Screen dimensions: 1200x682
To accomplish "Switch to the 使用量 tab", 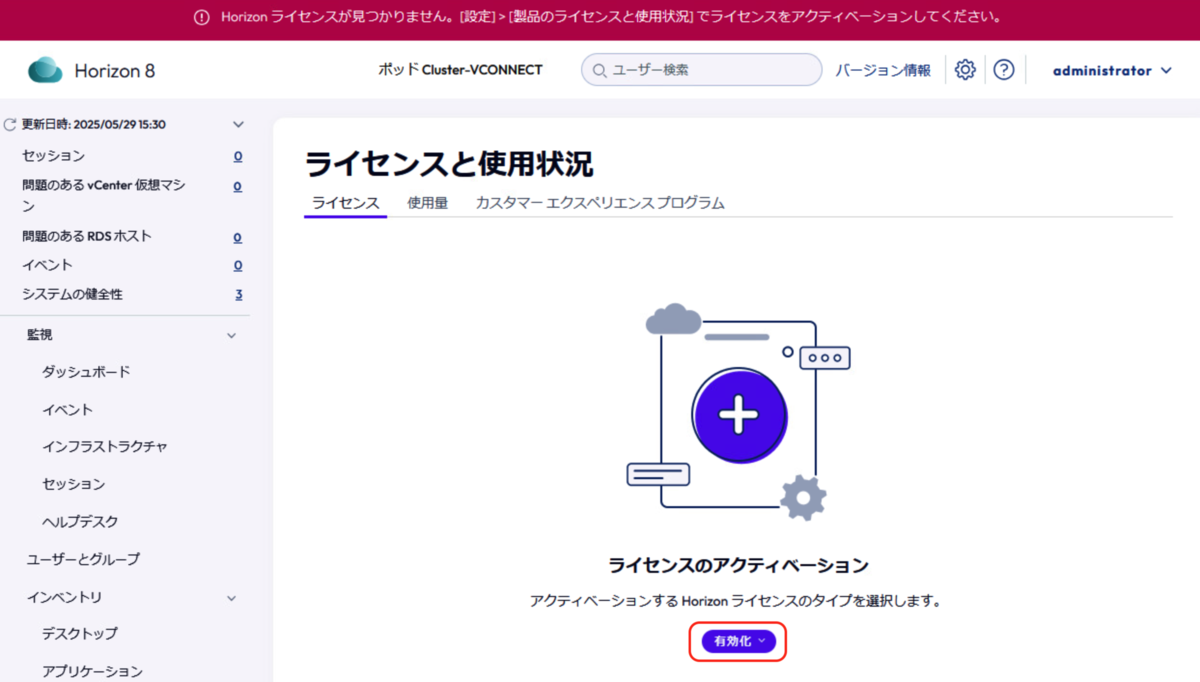I will click(x=427, y=203).
